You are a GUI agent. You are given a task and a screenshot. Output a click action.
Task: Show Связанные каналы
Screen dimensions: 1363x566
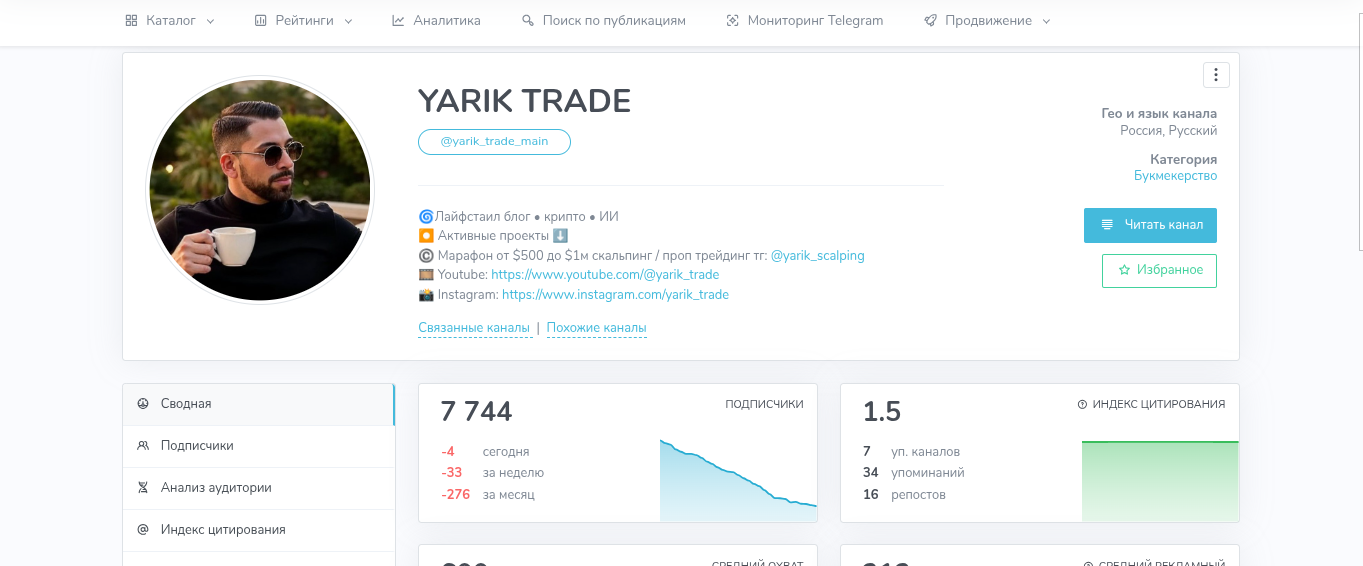(474, 328)
